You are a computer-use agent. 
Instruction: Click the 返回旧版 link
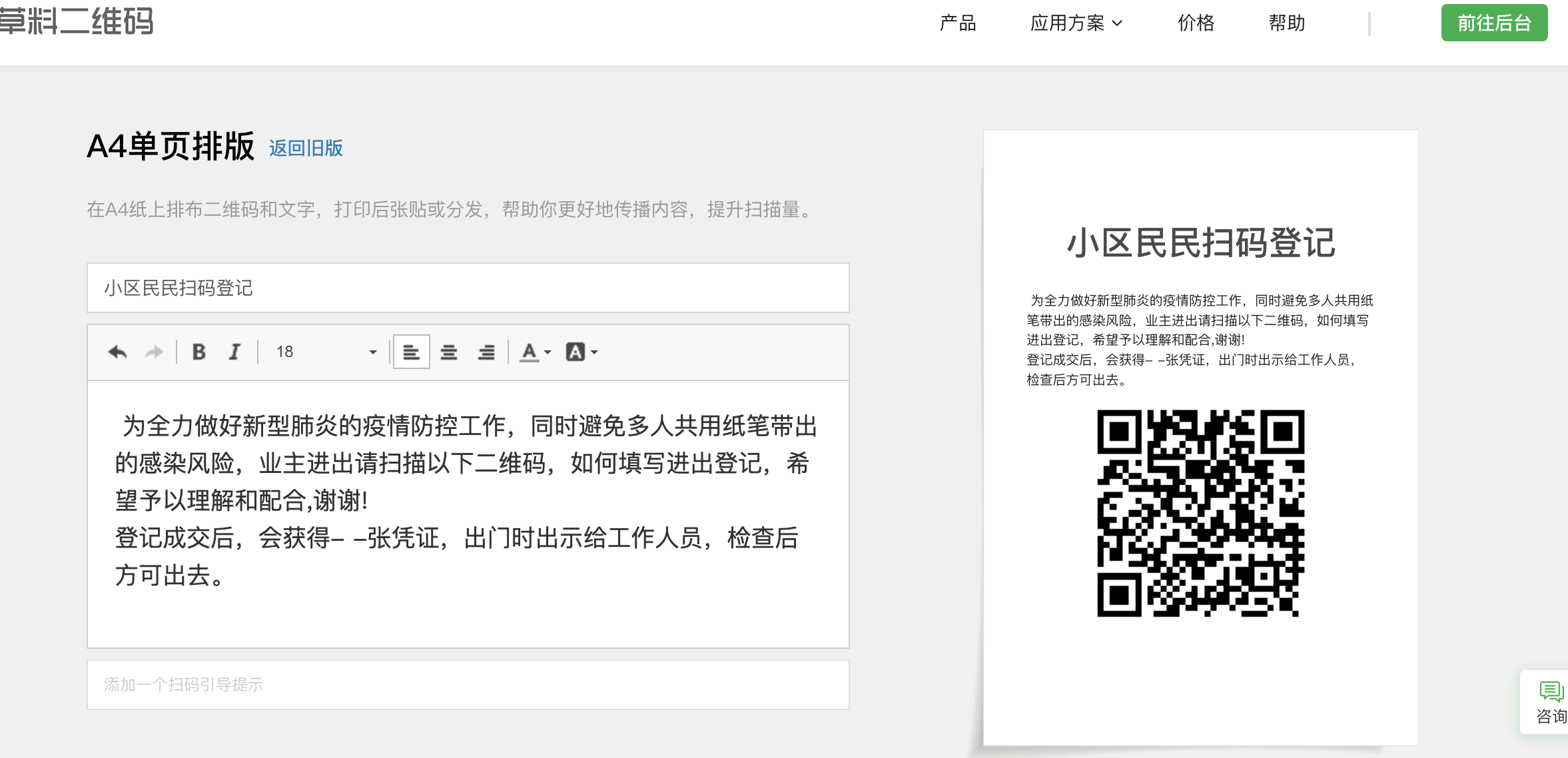click(x=306, y=148)
